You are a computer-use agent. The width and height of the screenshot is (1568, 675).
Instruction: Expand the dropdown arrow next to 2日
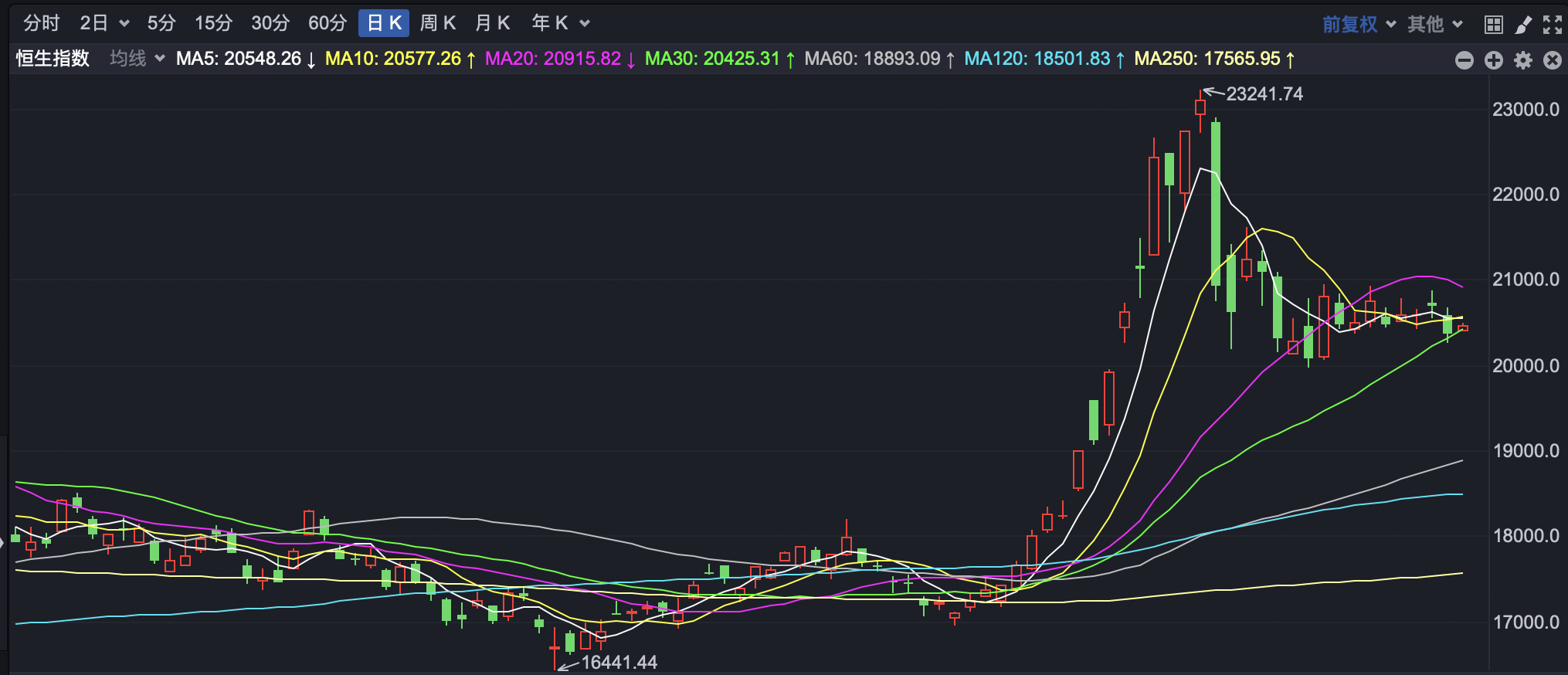point(124,24)
